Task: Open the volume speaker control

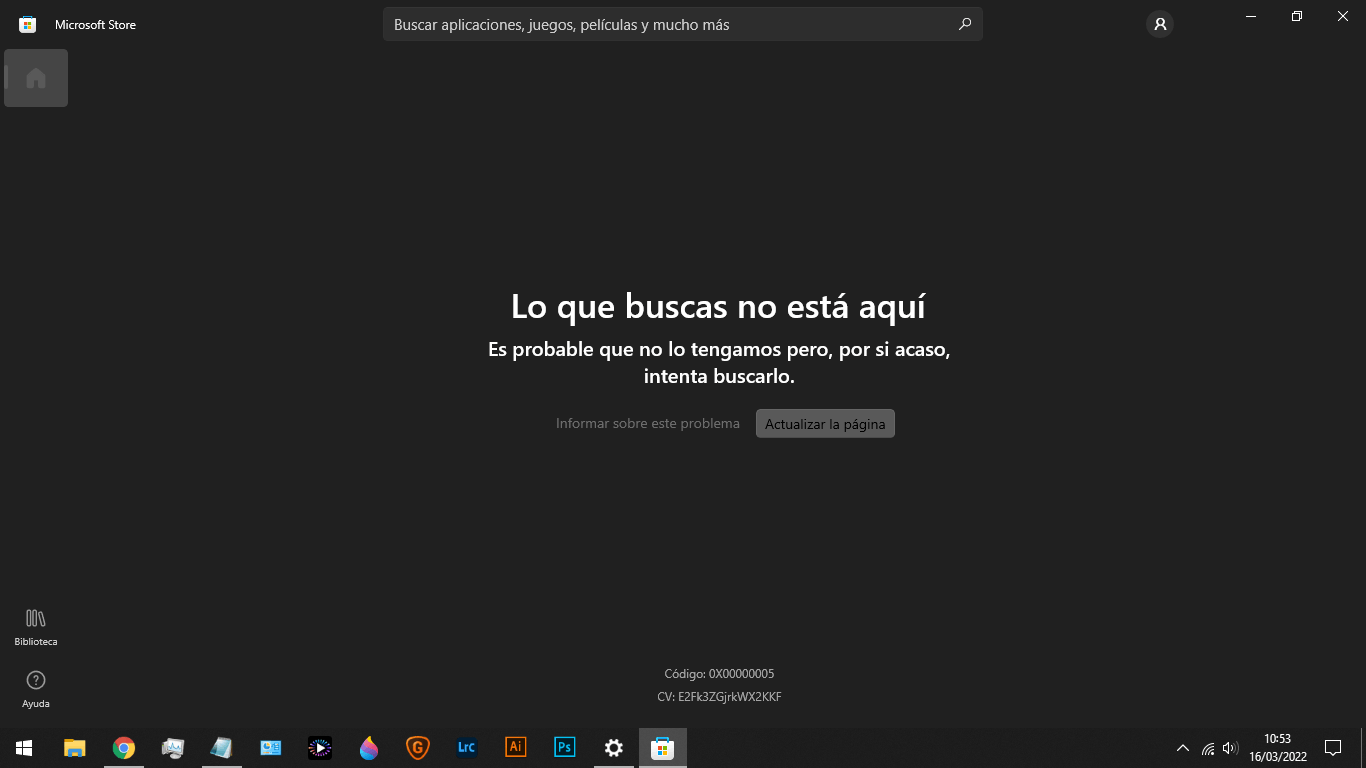Action: (1231, 748)
